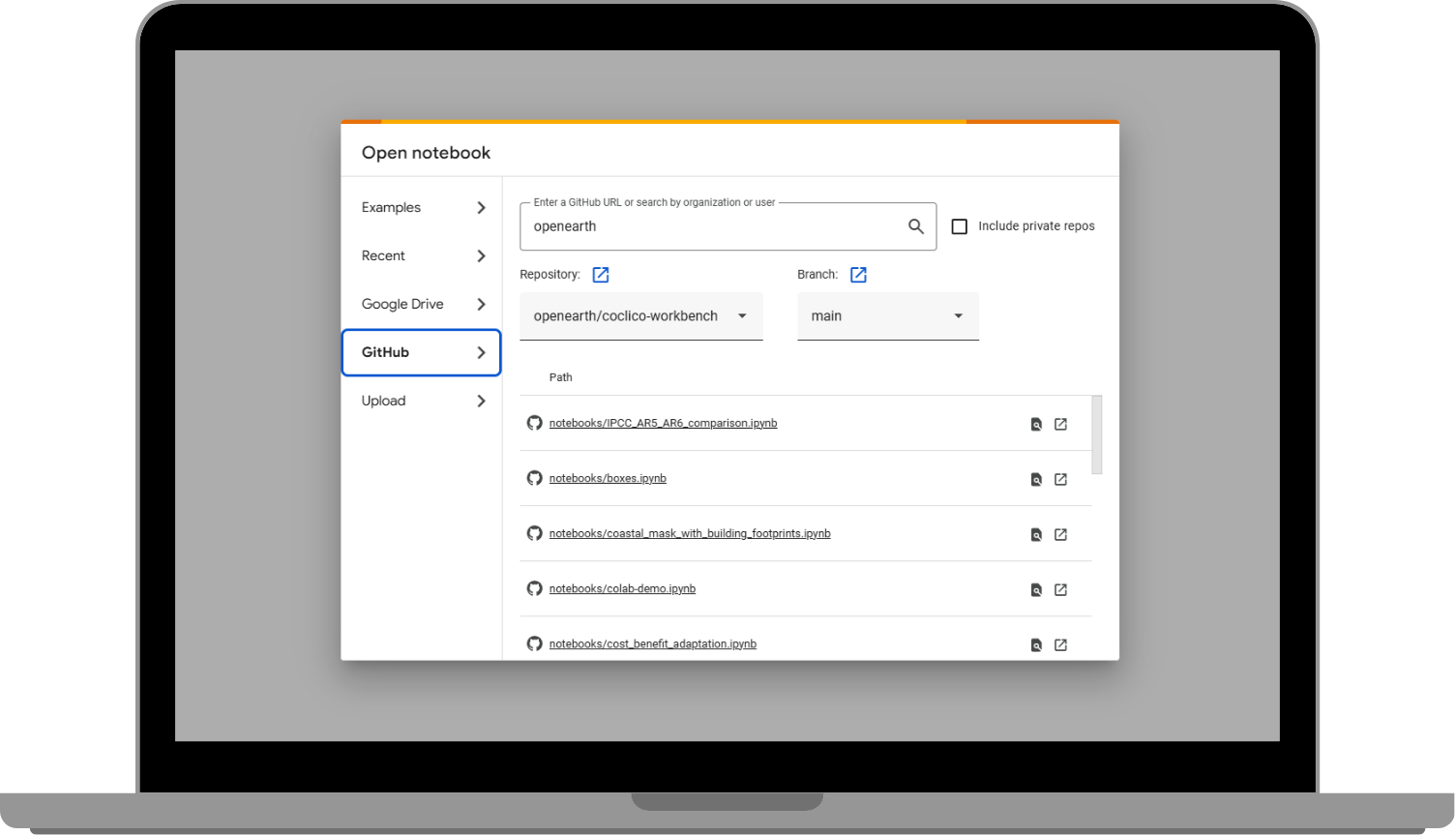Open the Repository dropdown openearth/coclico-workbench
The height and width of the screenshot is (835, 1456).
click(x=641, y=316)
